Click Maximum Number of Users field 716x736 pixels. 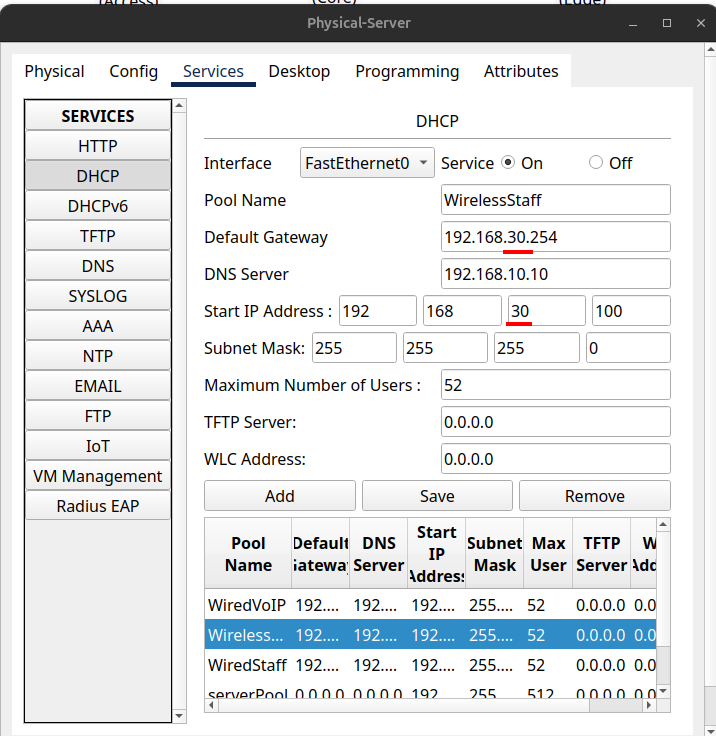tap(555, 385)
